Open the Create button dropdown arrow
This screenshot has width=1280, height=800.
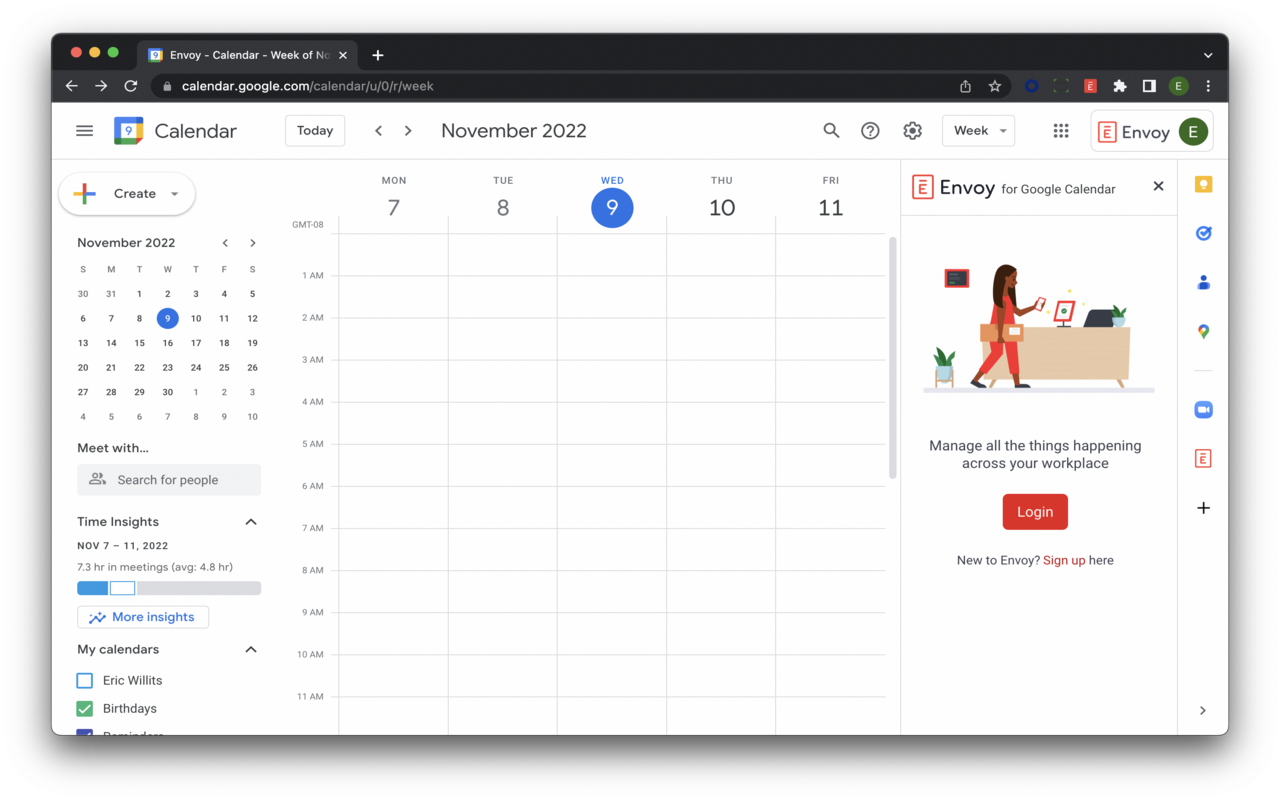173,194
